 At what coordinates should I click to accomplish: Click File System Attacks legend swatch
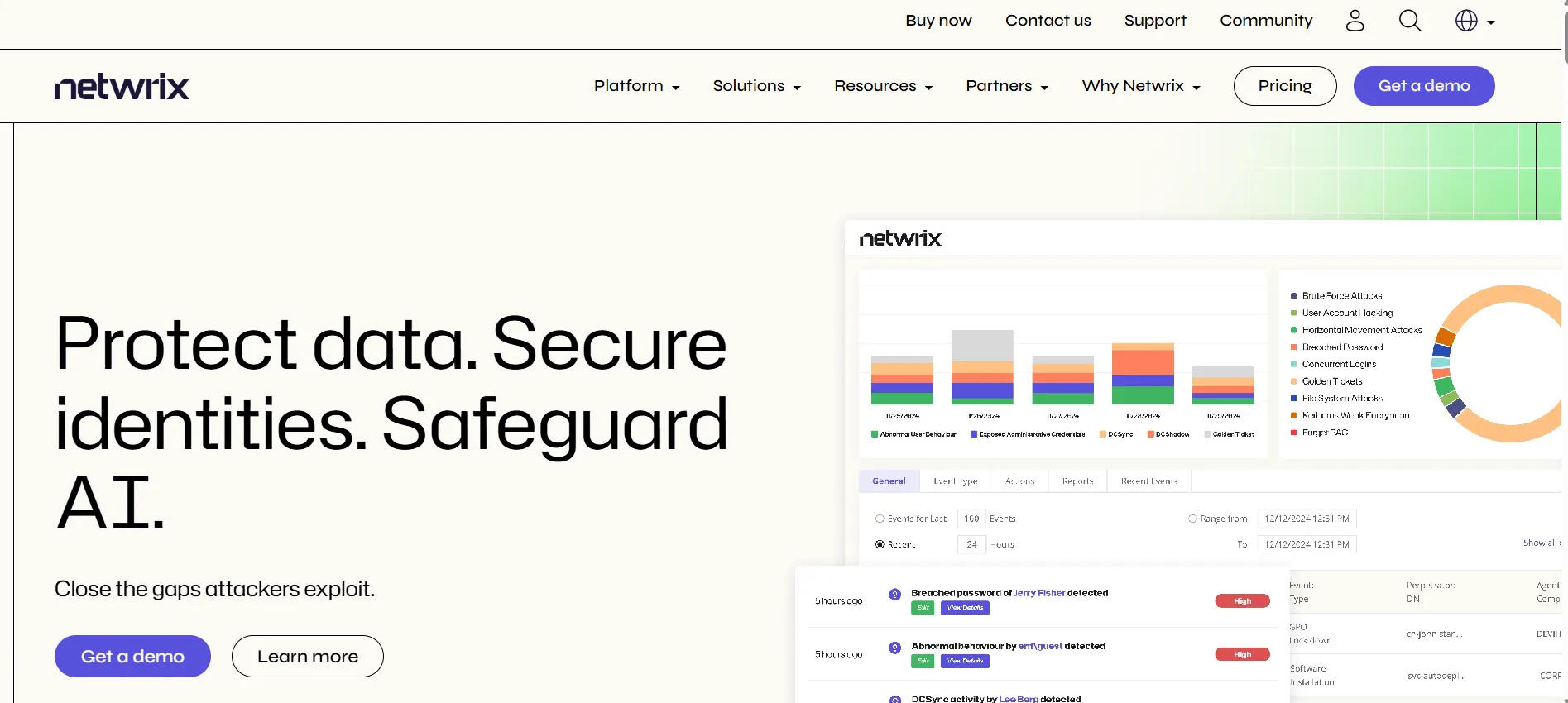tap(1293, 399)
